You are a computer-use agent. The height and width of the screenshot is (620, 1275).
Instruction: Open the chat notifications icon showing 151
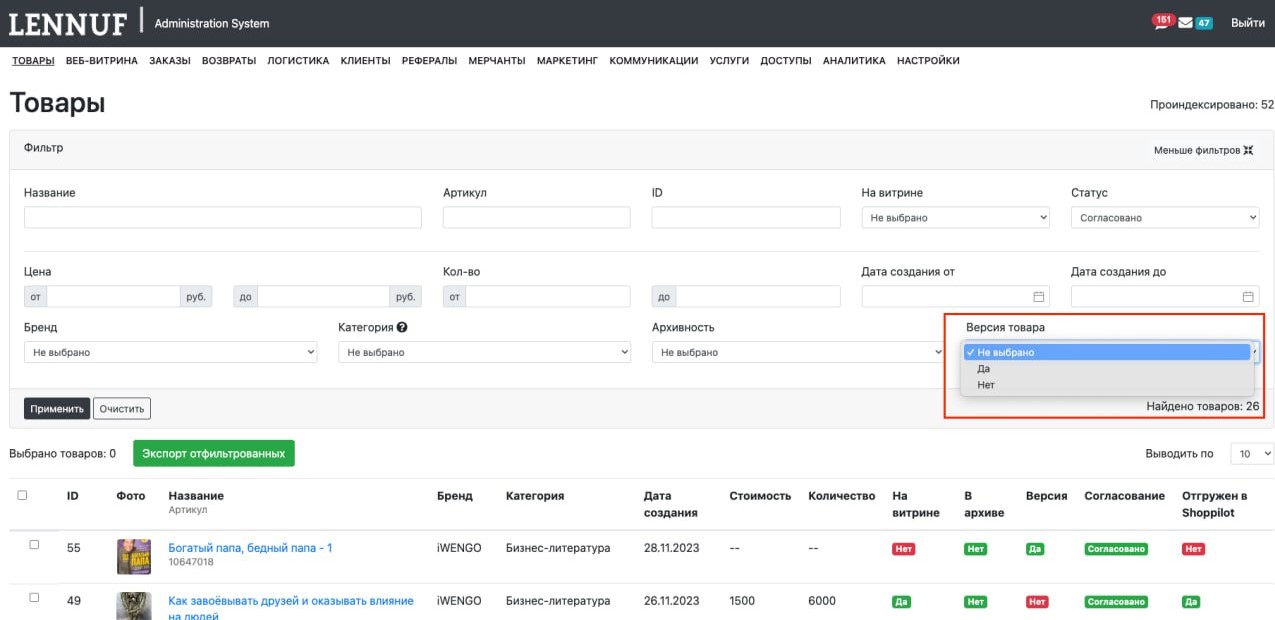coord(1163,22)
